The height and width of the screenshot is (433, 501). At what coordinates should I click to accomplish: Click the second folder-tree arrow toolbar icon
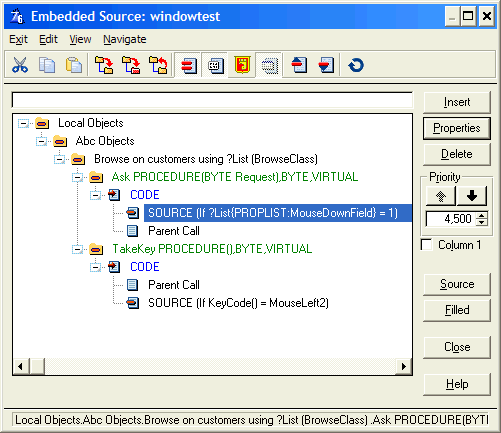coord(131,65)
